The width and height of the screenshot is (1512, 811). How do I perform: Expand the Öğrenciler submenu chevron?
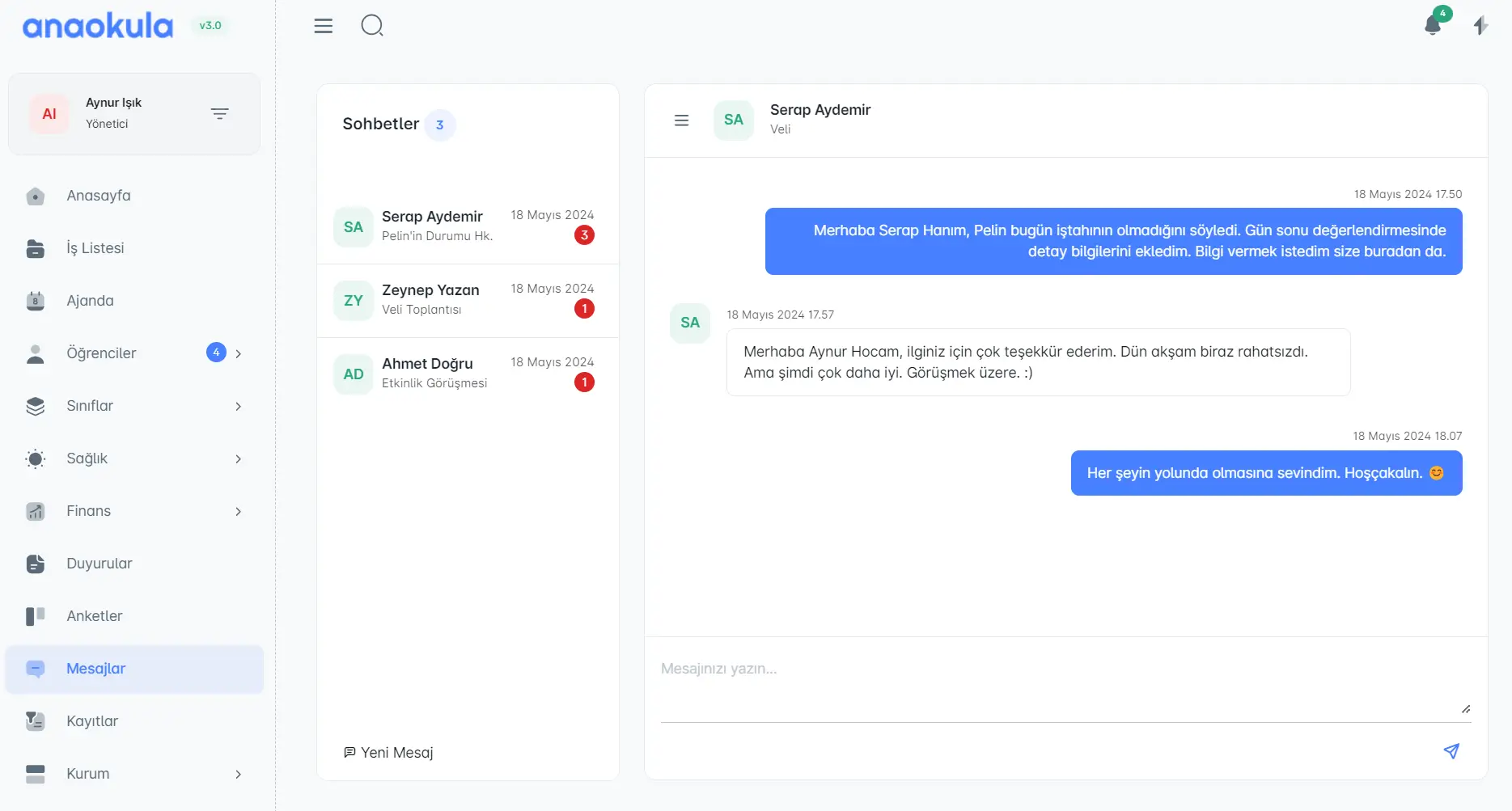238,353
